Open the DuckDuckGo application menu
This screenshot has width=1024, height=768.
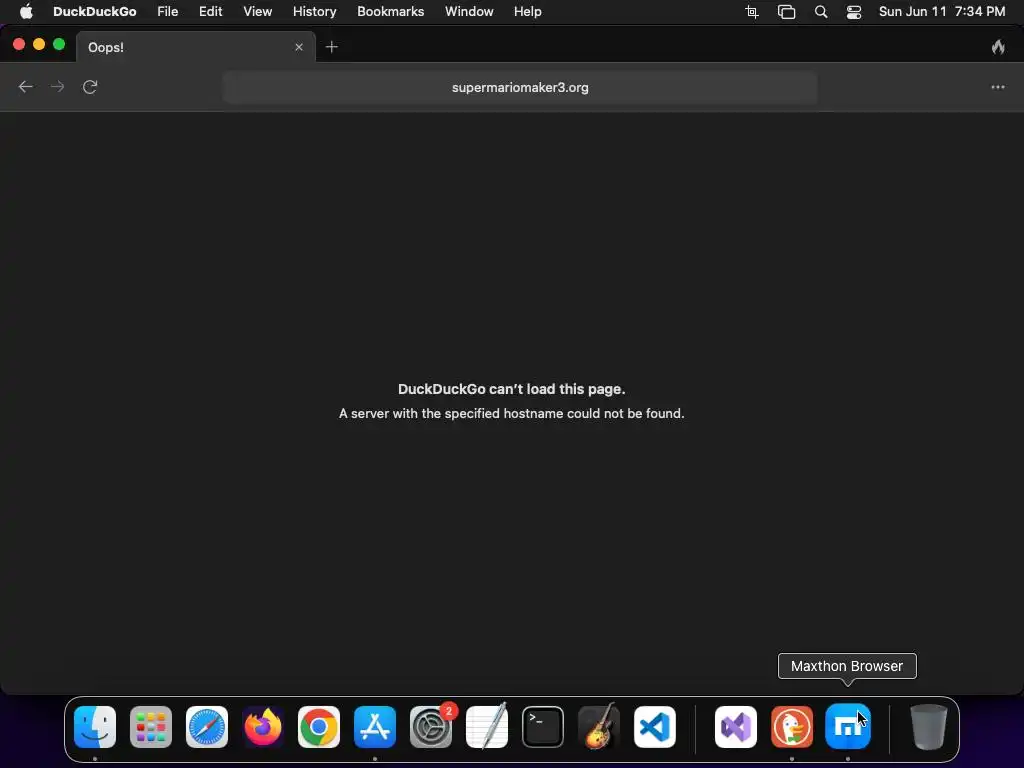95,12
